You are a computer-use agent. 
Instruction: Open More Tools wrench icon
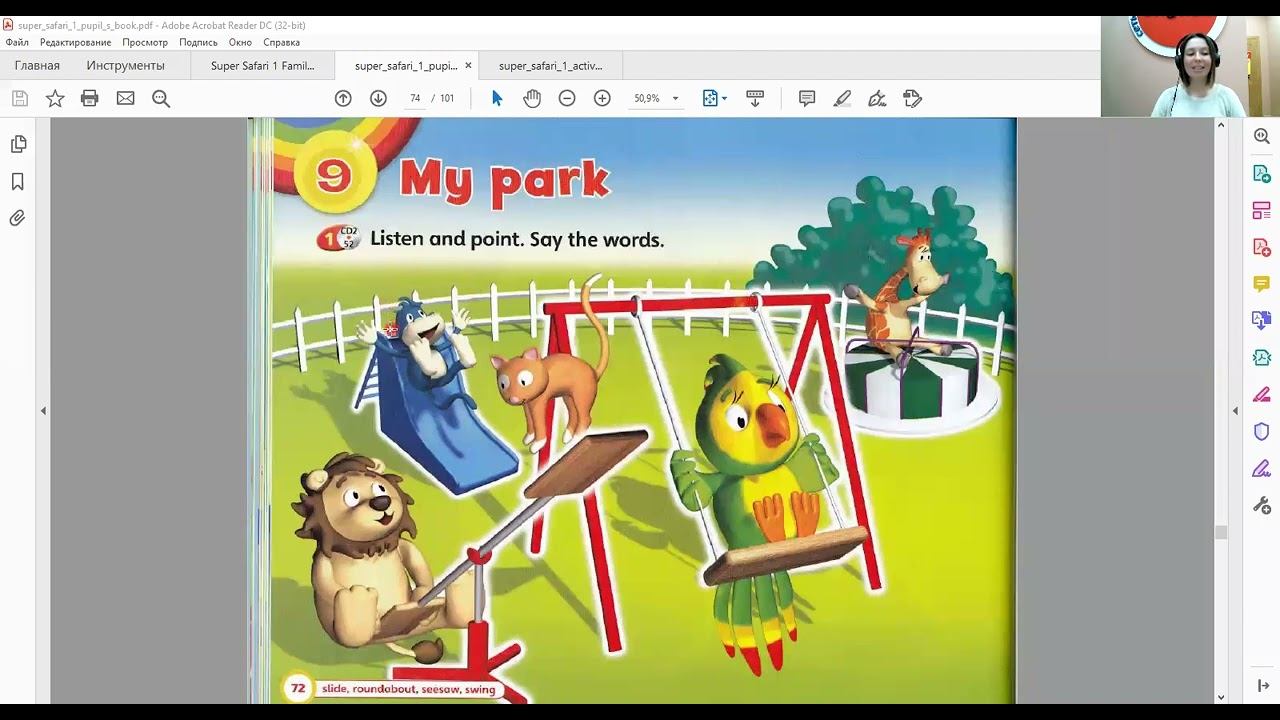point(1262,505)
